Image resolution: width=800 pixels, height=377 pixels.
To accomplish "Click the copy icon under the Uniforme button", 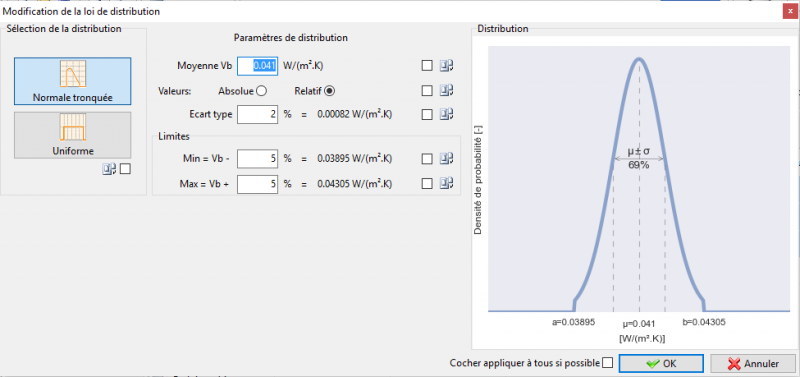I will coord(109,169).
